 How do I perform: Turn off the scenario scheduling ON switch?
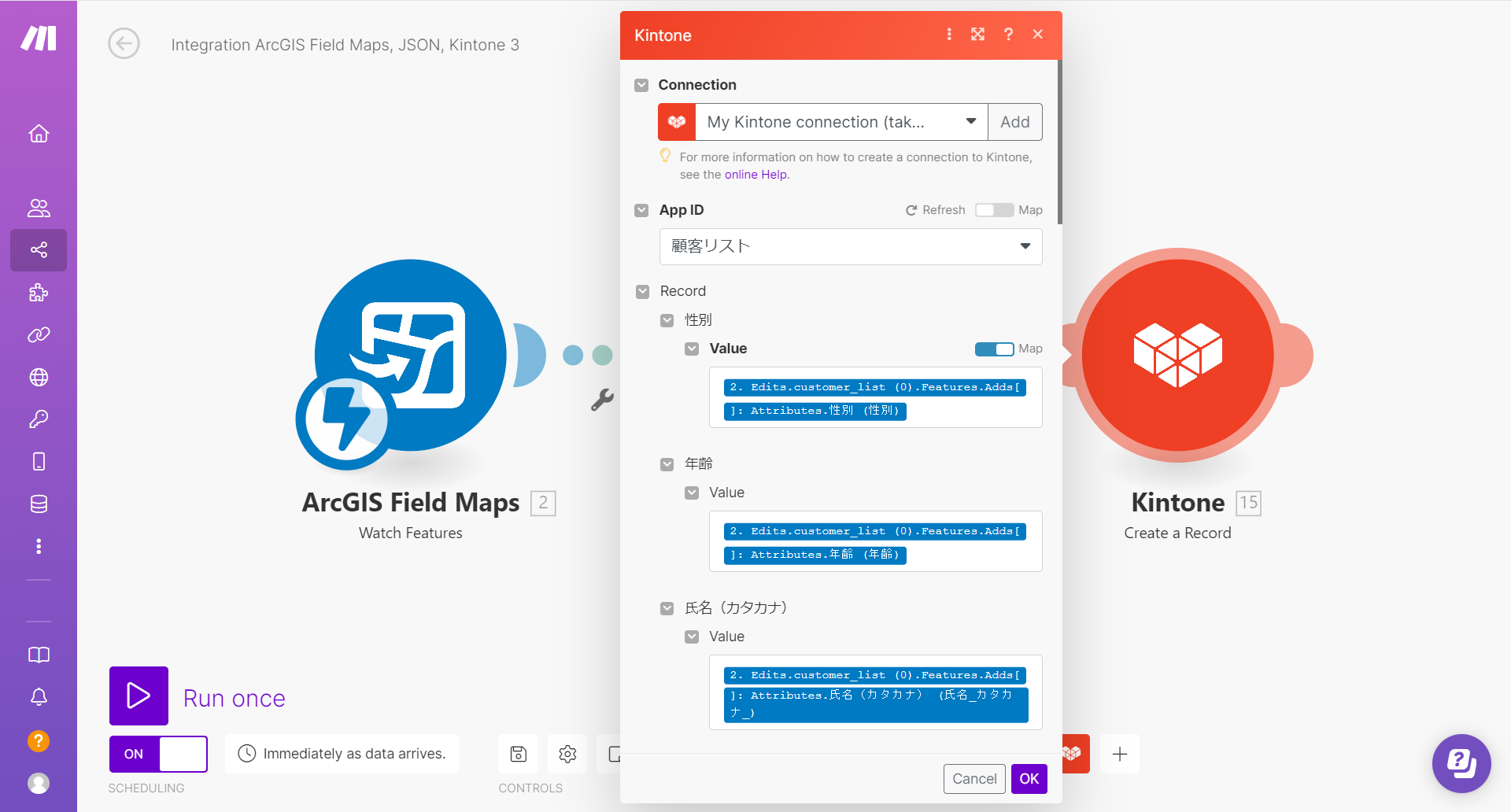pos(158,753)
